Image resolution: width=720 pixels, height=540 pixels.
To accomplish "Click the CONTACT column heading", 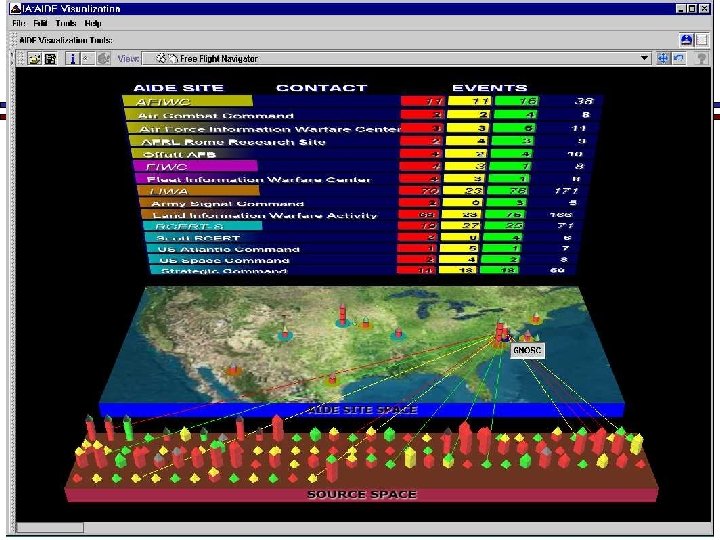I will [321, 88].
